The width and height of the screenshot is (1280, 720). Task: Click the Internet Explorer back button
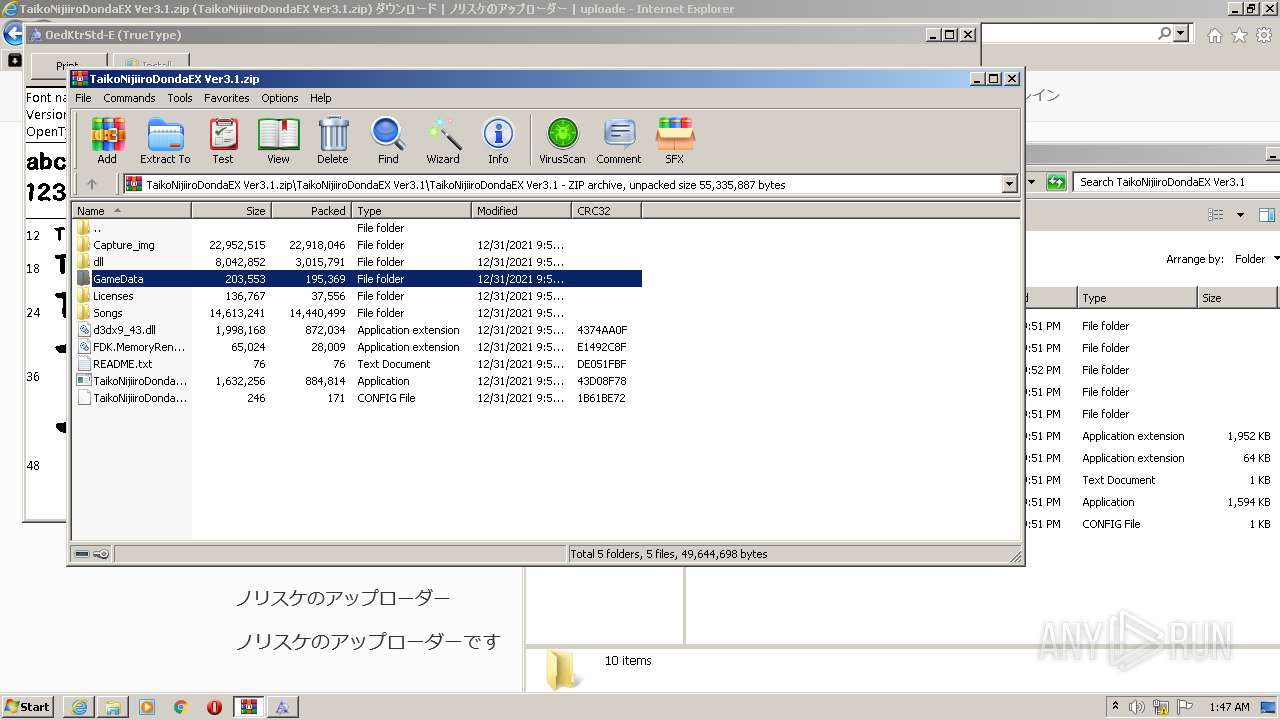[x=13, y=33]
